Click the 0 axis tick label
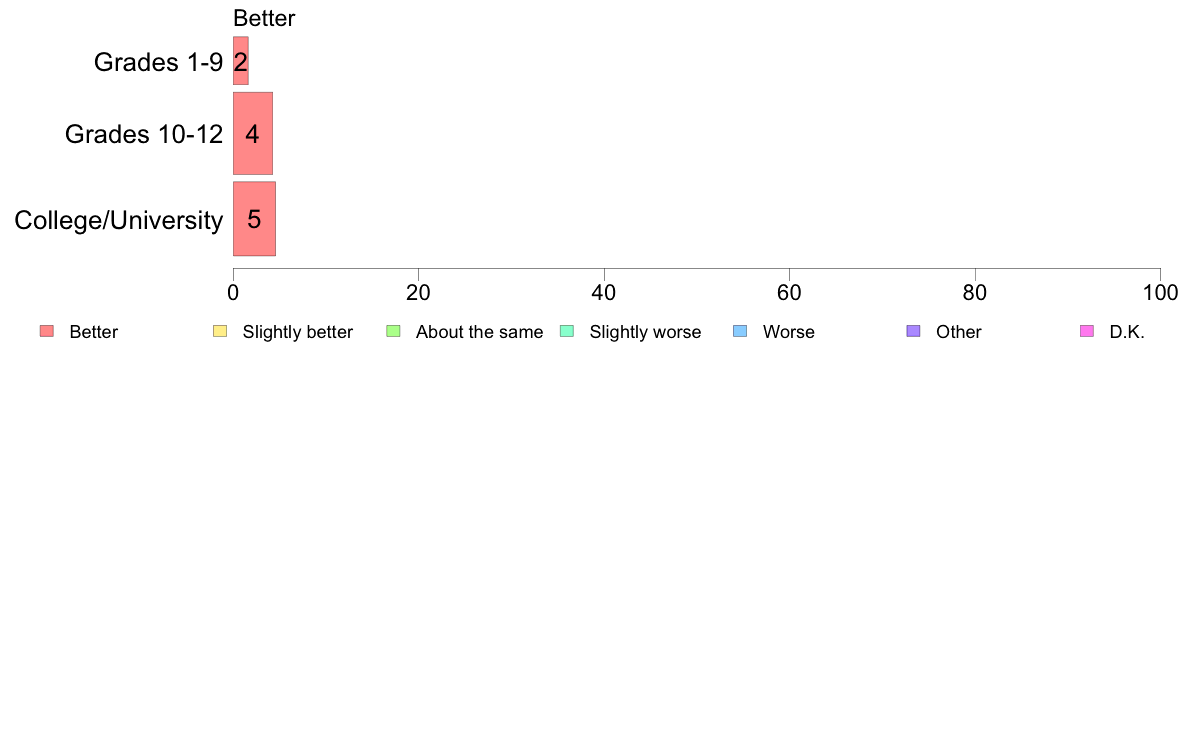 233,293
